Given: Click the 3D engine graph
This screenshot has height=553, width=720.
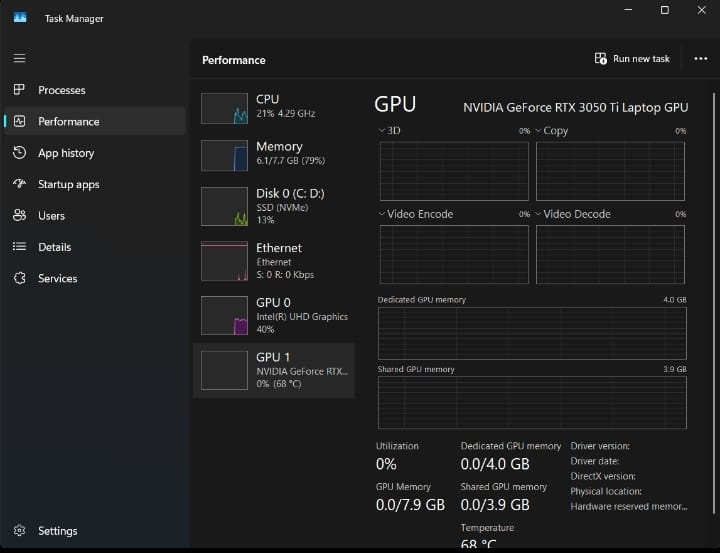Looking at the screenshot, I should coord(454,171).
